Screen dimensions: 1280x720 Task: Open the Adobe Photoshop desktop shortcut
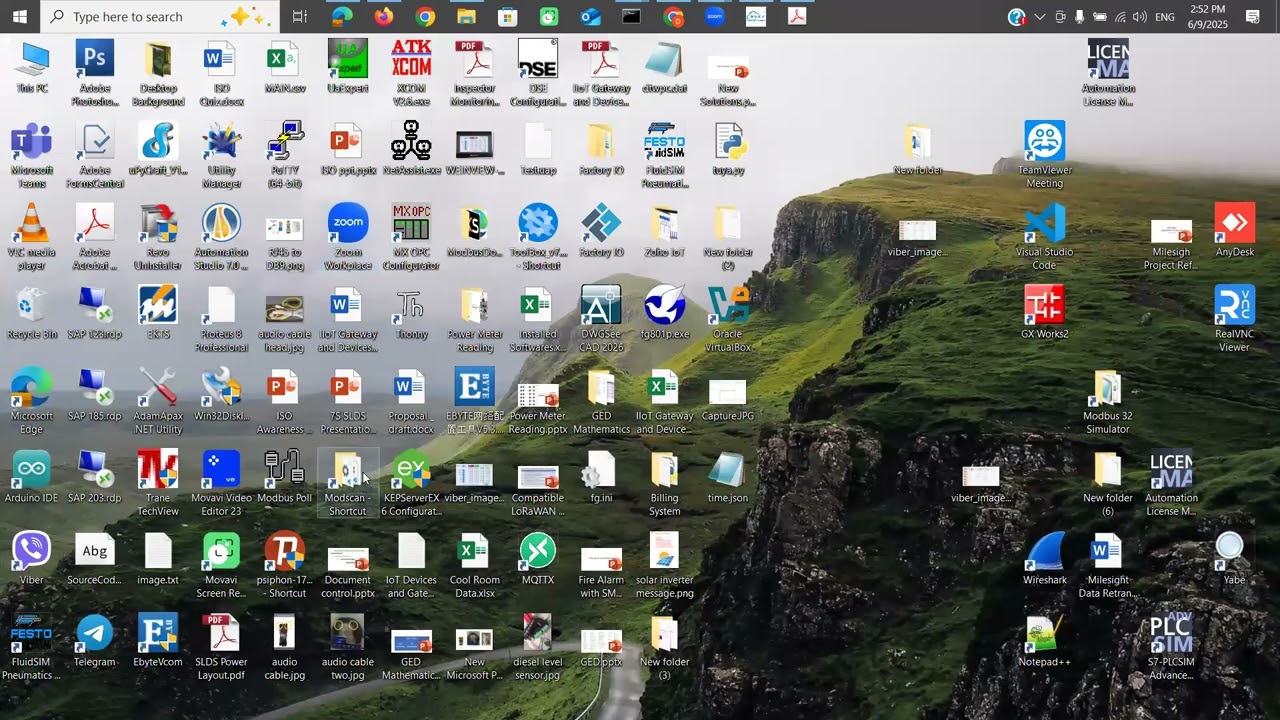point(95,73)
